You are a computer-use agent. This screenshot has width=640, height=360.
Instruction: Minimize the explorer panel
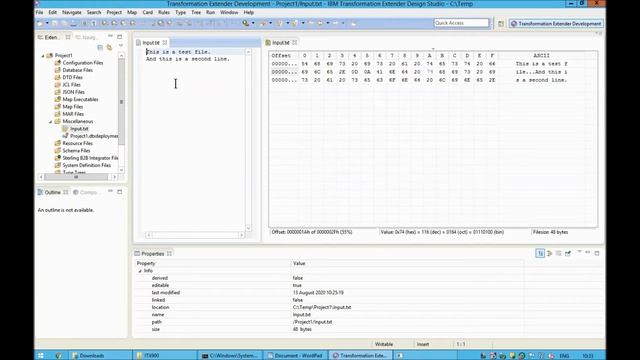[110, 37]
